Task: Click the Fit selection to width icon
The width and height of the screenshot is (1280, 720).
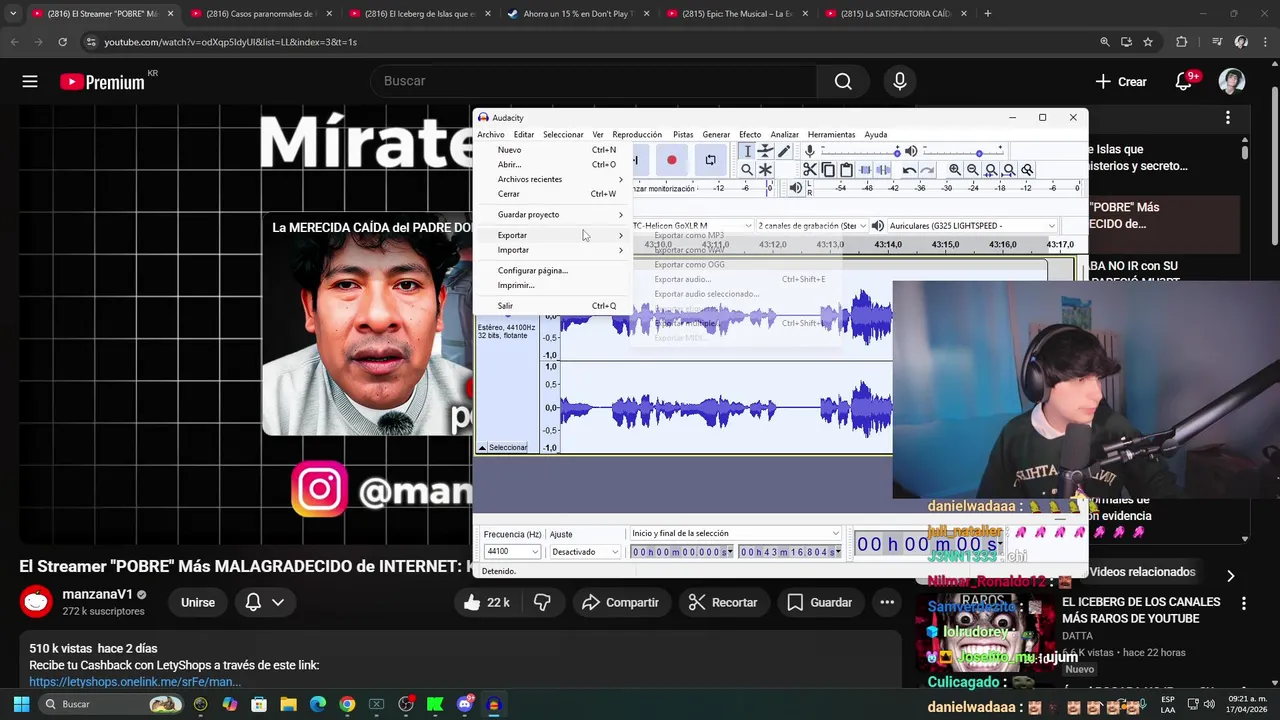Action: click(991, 170)
